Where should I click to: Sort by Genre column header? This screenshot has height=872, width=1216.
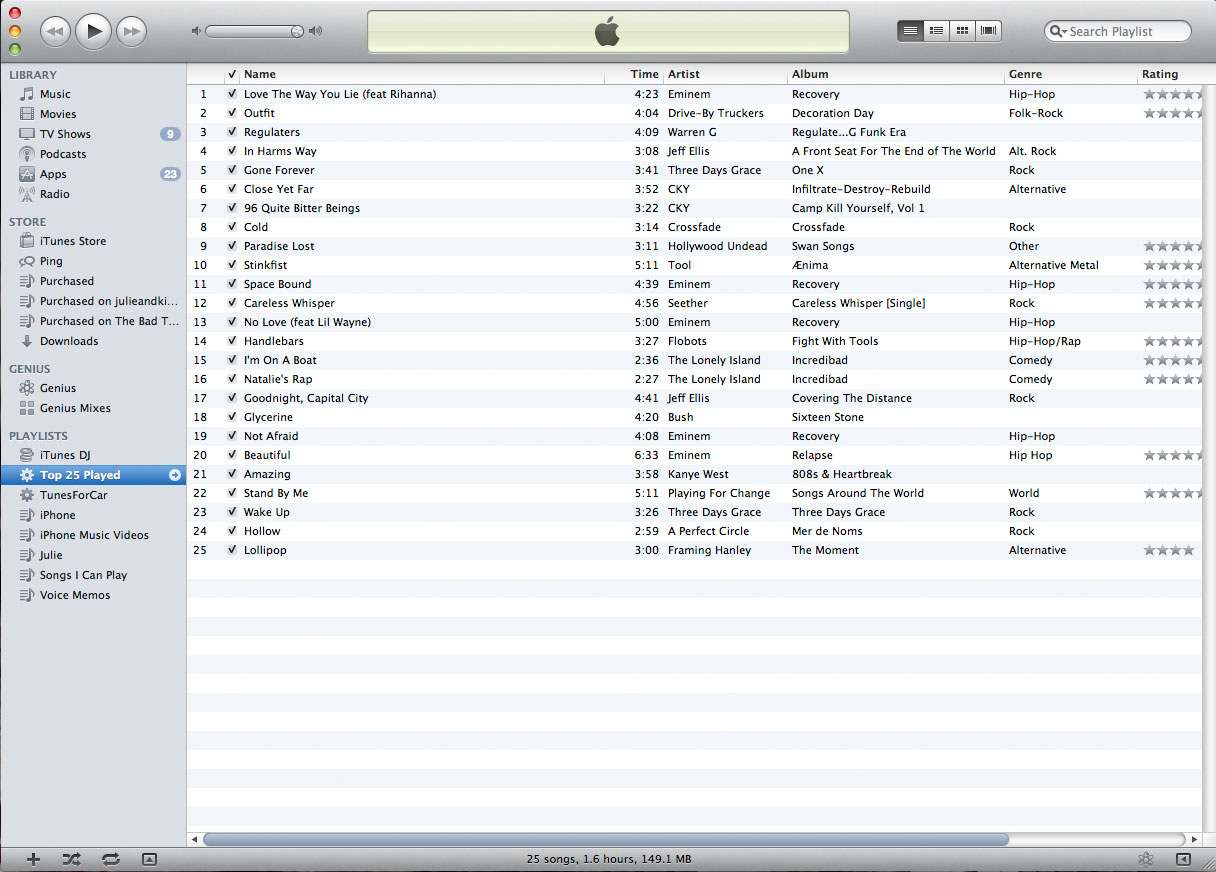point(1071,74)
